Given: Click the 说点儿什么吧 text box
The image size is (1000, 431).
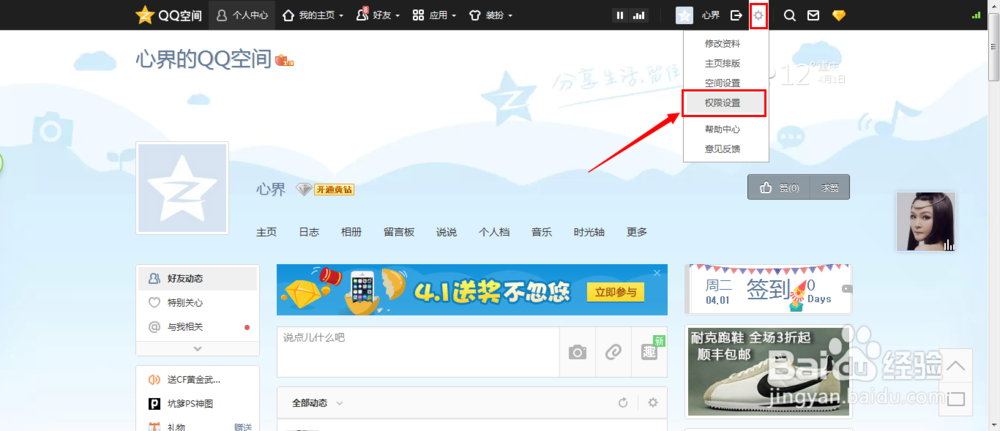Looking at the screenshot, I should 418,352.
